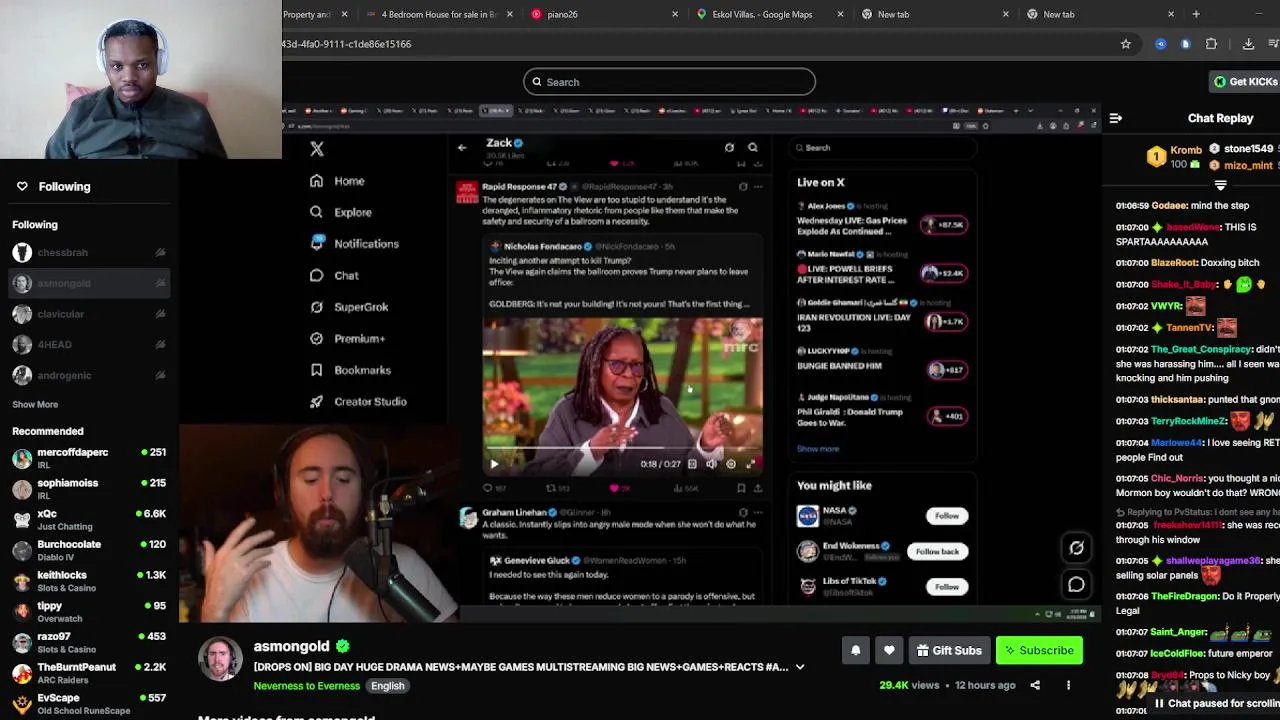Click the Get KICKs button
The image size is (1280, 720).
click(1245, 82)
